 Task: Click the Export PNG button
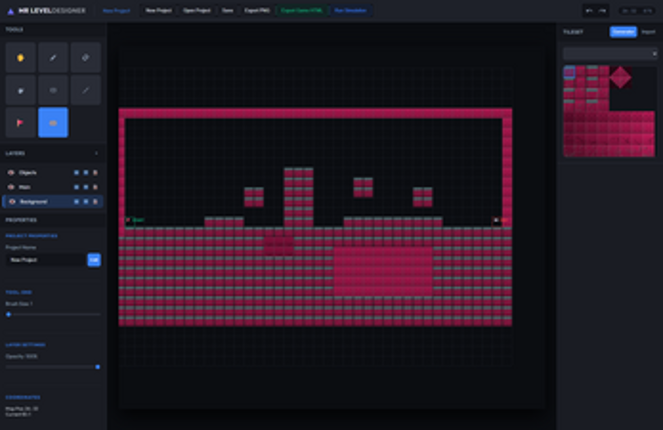tap(257, 11)
